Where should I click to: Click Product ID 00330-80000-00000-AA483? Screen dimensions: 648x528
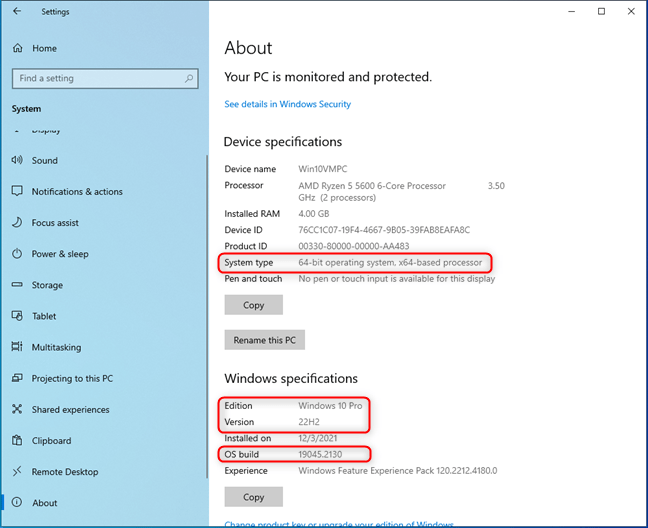(x=354, y=246)
